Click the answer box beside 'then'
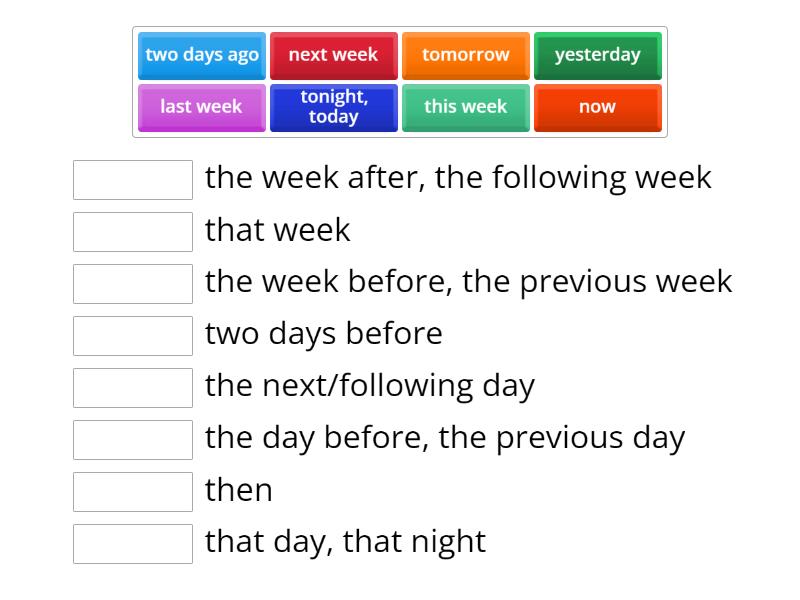Viewport: 800px width, 600px height. 133,492
